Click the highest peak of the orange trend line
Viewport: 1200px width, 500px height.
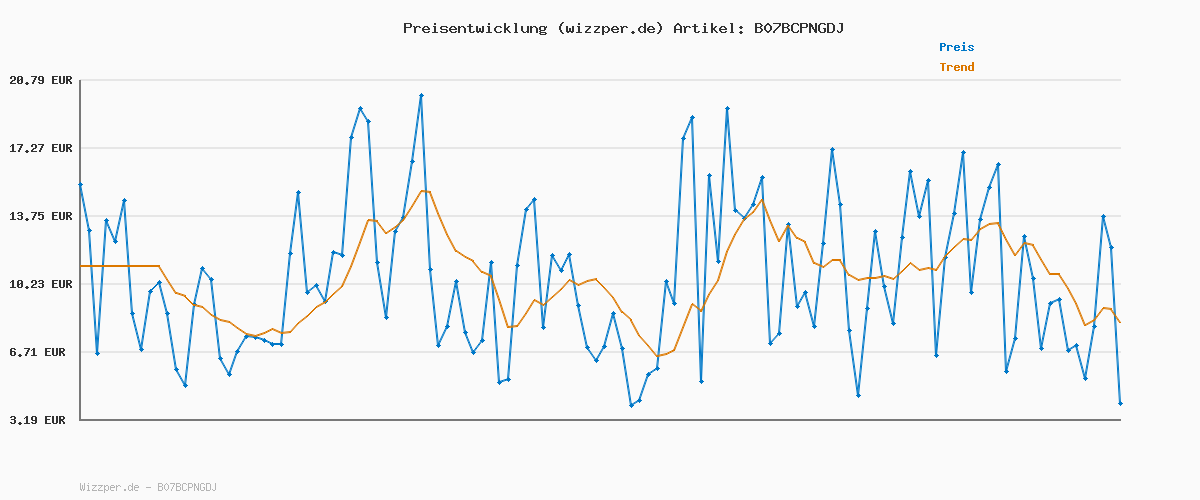tap(424, 191)
